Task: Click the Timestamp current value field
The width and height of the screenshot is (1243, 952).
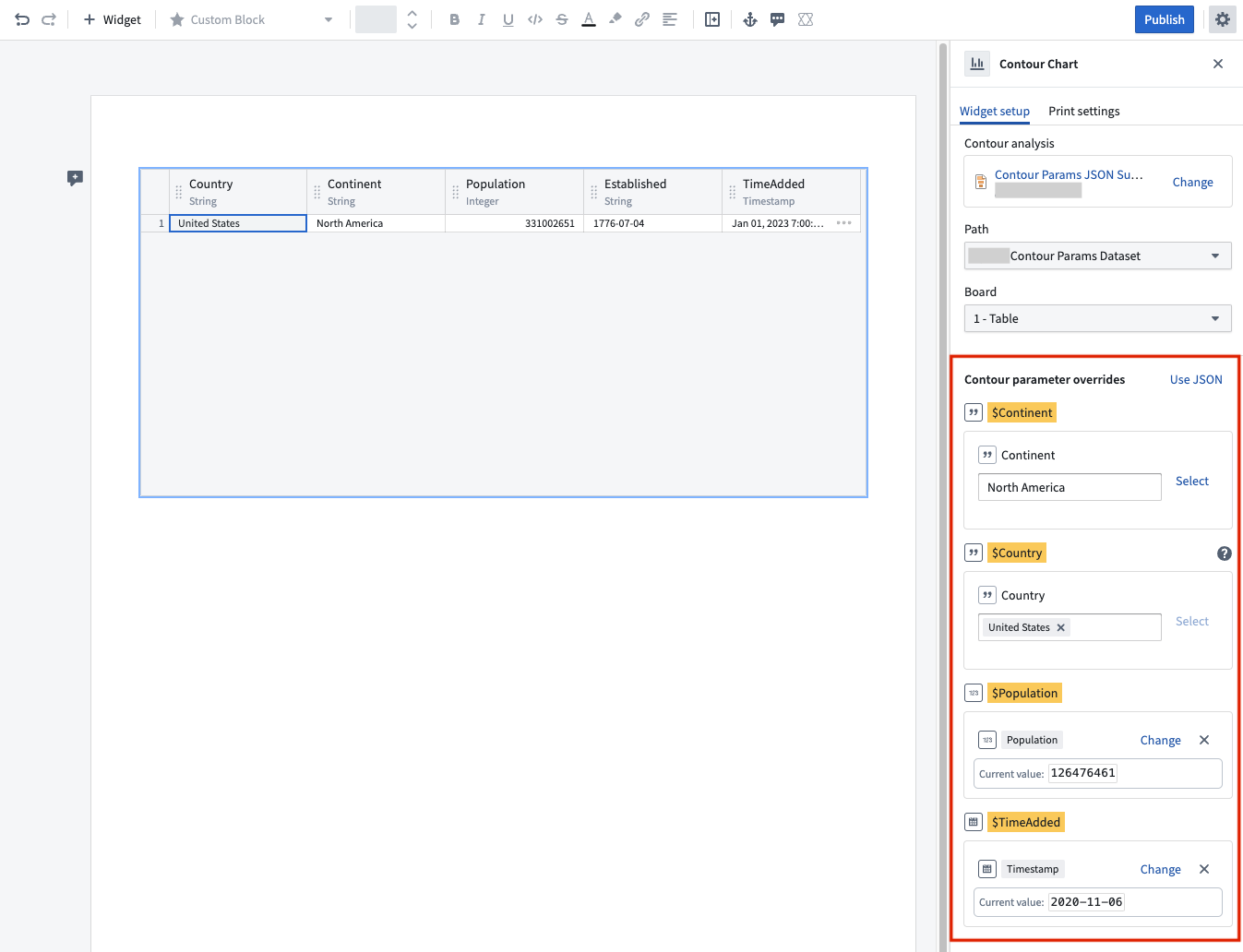Action: point(1098,902)
